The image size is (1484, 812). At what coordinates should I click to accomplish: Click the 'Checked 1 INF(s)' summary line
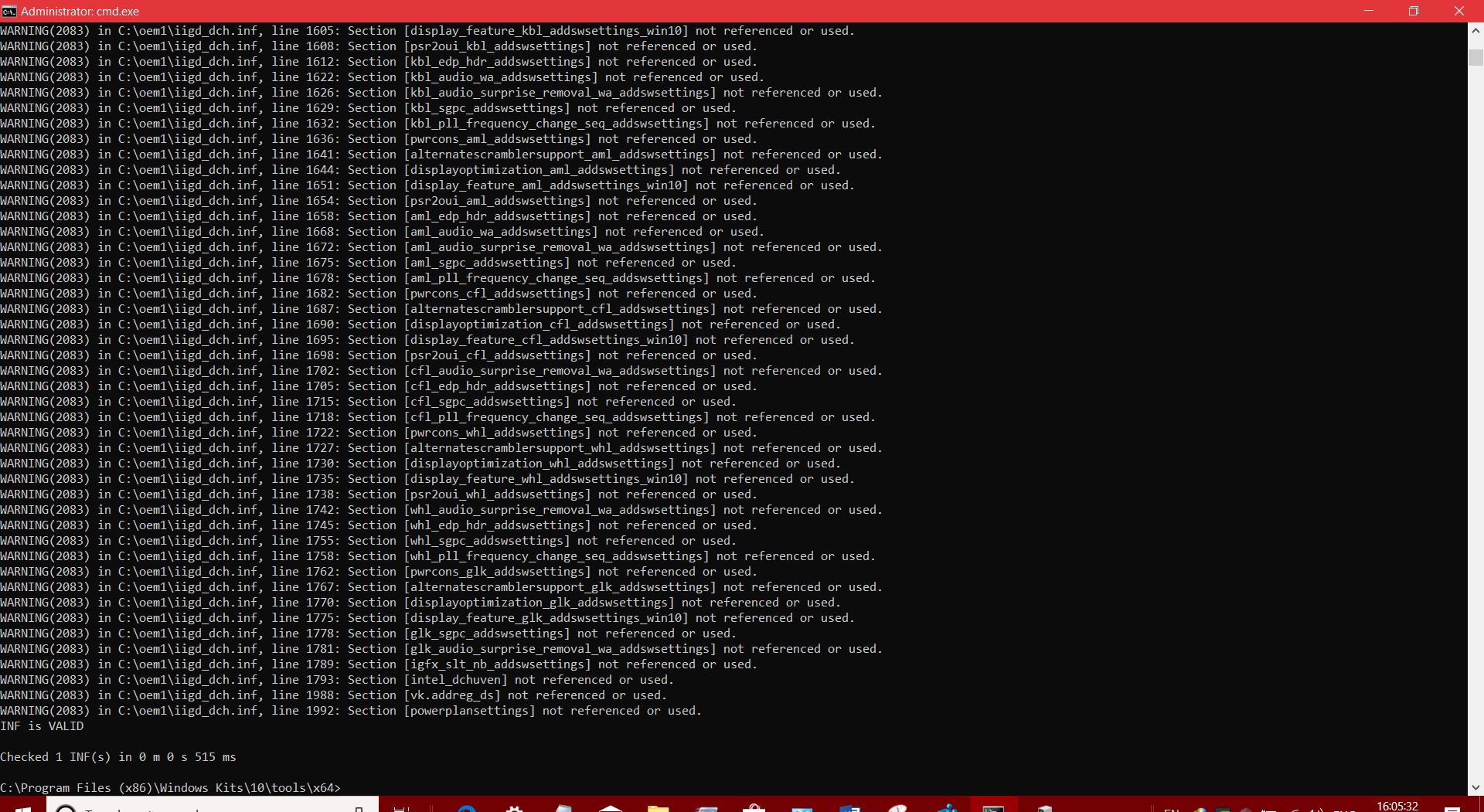click(x=118, y=757)
